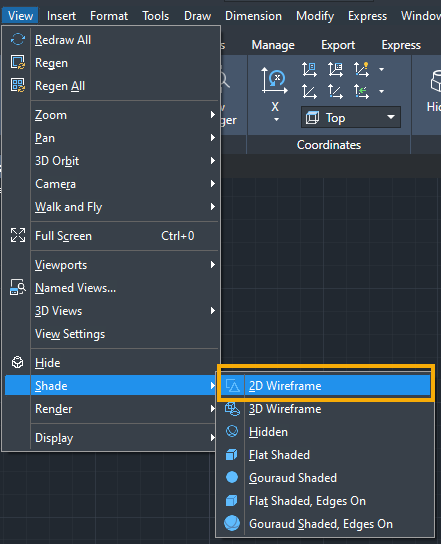
Task: Open the Top view dropdown
Action: click(350, 118)
